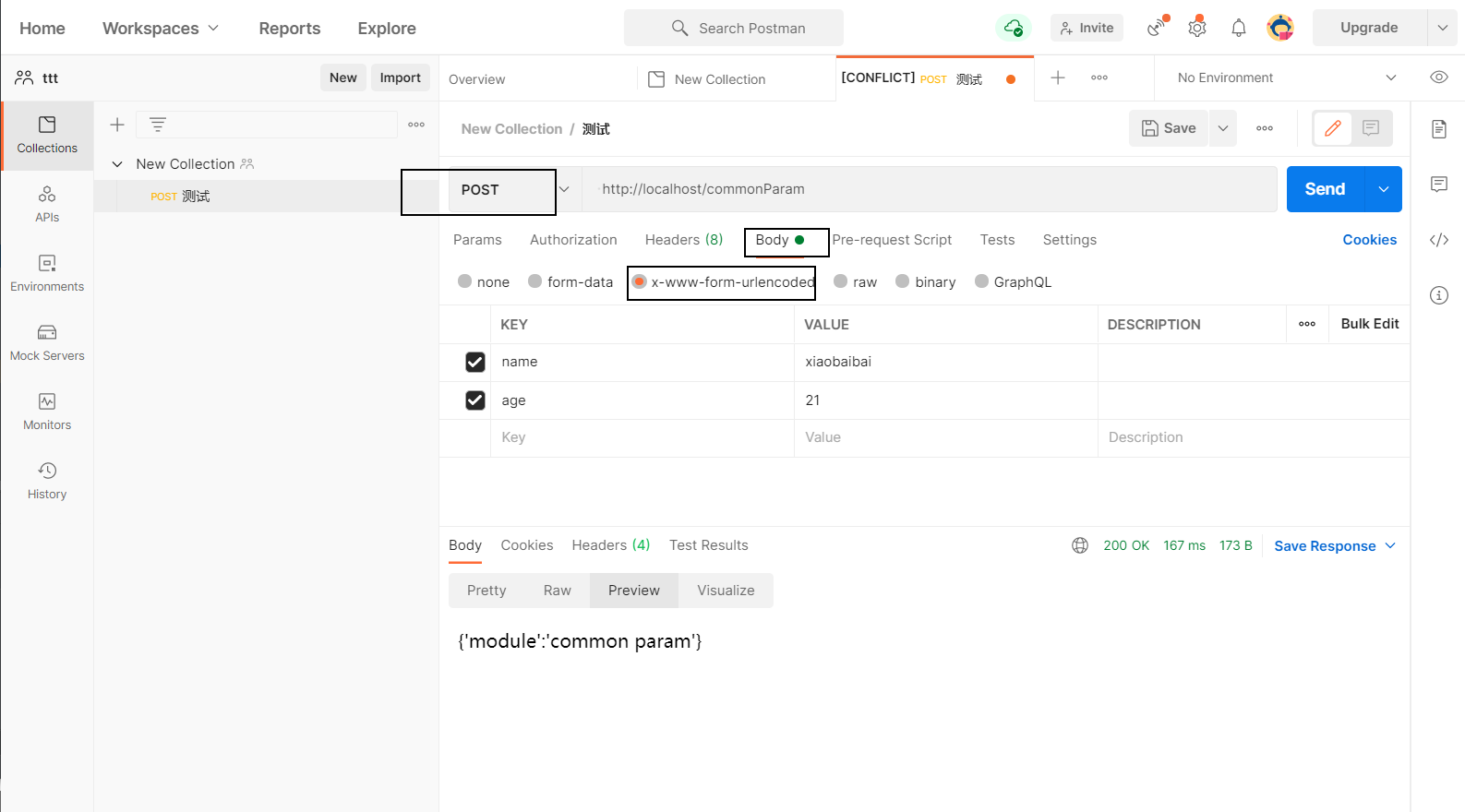Viewport: 1465px width, 812px height.
Task: Click the Import button
Action: point(401,78)
